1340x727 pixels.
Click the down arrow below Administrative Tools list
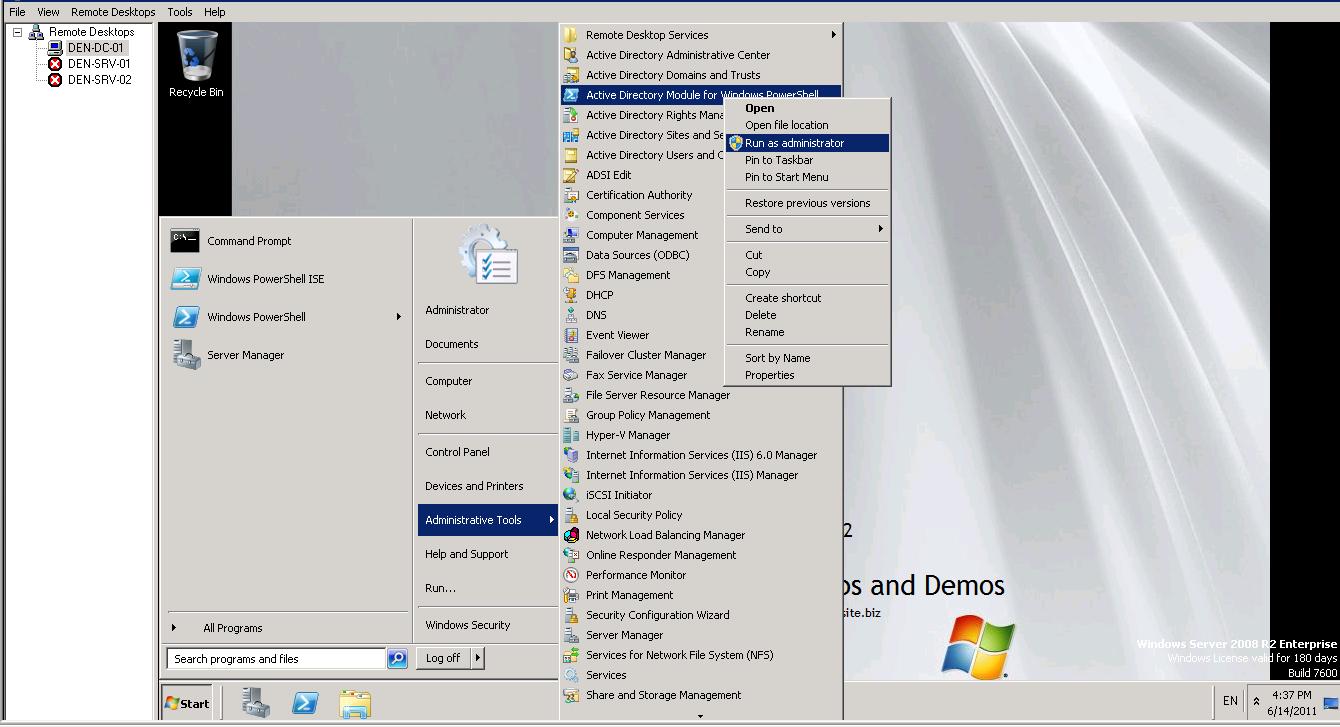700,716
